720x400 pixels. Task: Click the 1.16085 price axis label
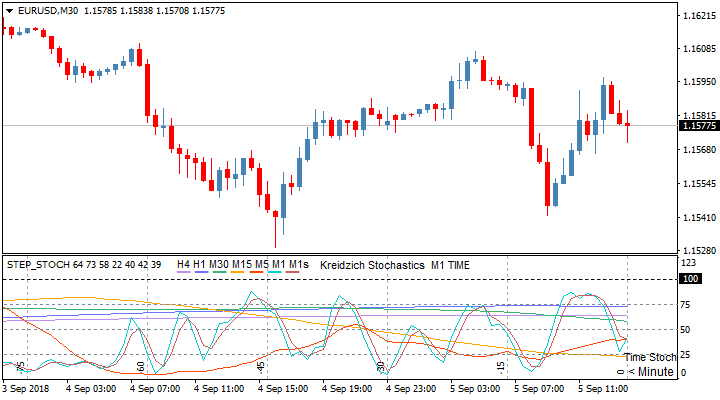[699, 49]
